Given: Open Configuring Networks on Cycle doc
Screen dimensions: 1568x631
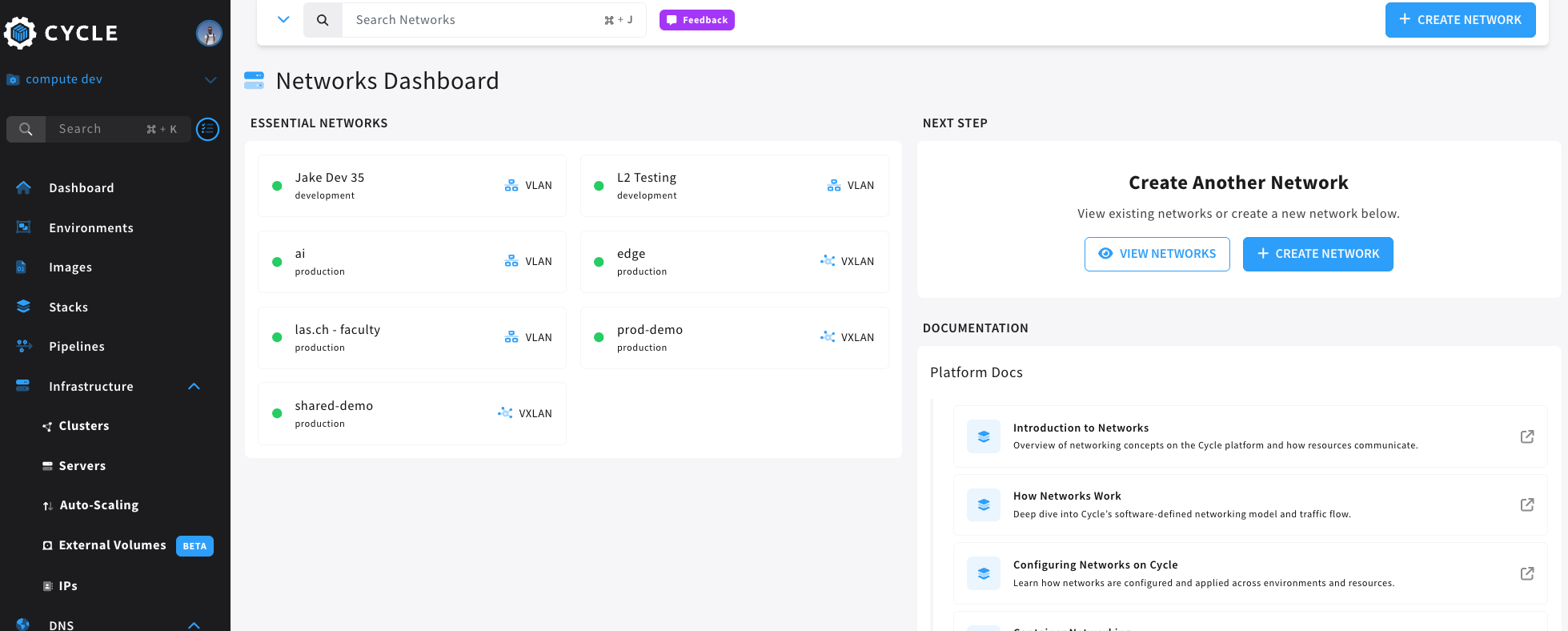Looking at the screenshot, I should (1249, 573).
